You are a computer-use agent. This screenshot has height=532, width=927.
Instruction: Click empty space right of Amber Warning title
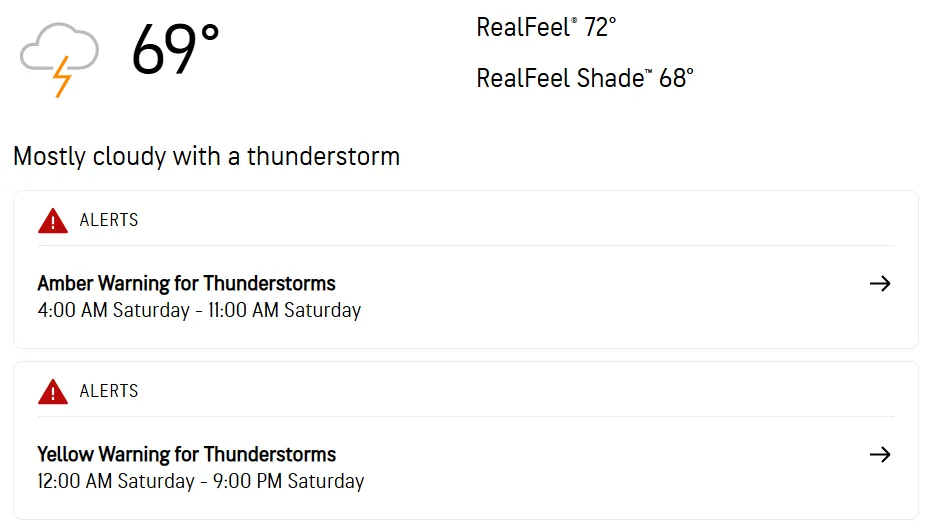pyautogui.click(x=600, y=284)
